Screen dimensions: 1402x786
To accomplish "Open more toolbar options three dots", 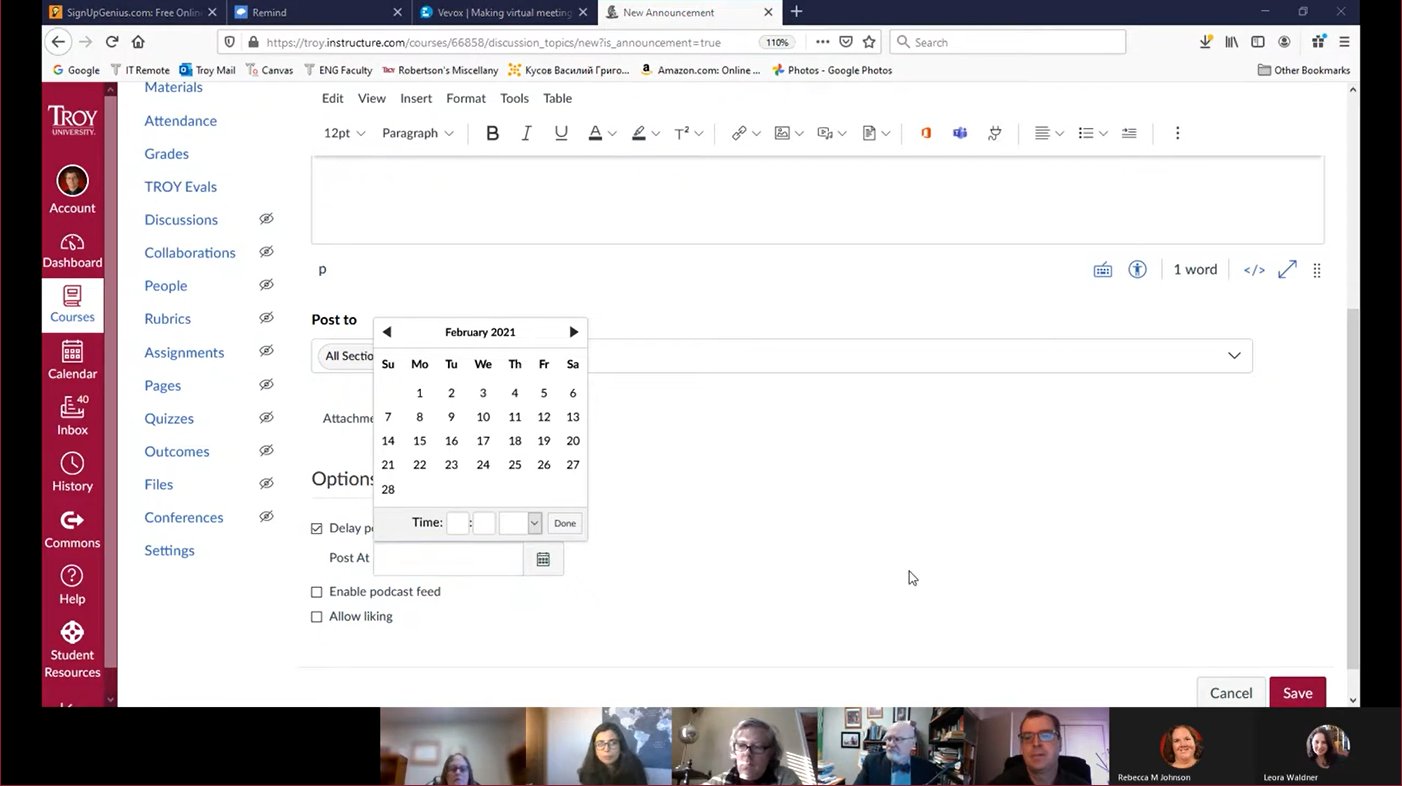I will pos(1177,133).
